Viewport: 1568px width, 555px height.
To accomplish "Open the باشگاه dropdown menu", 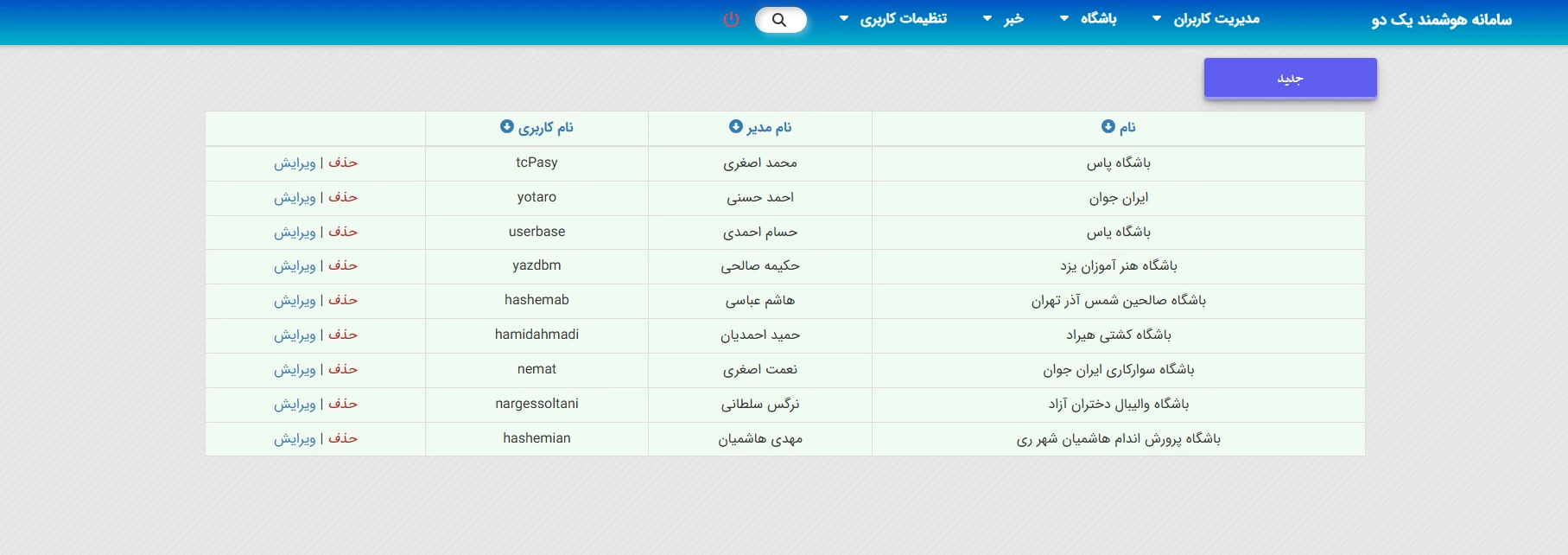I will pos(1089,18).
